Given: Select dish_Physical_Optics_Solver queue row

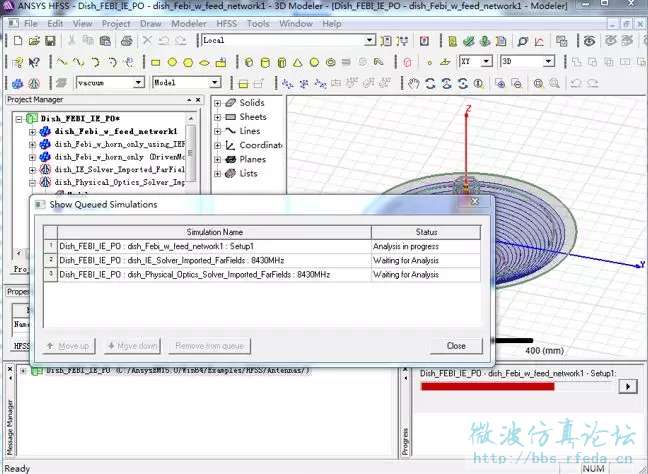Looking at the screenshot, I should point(262,274).
